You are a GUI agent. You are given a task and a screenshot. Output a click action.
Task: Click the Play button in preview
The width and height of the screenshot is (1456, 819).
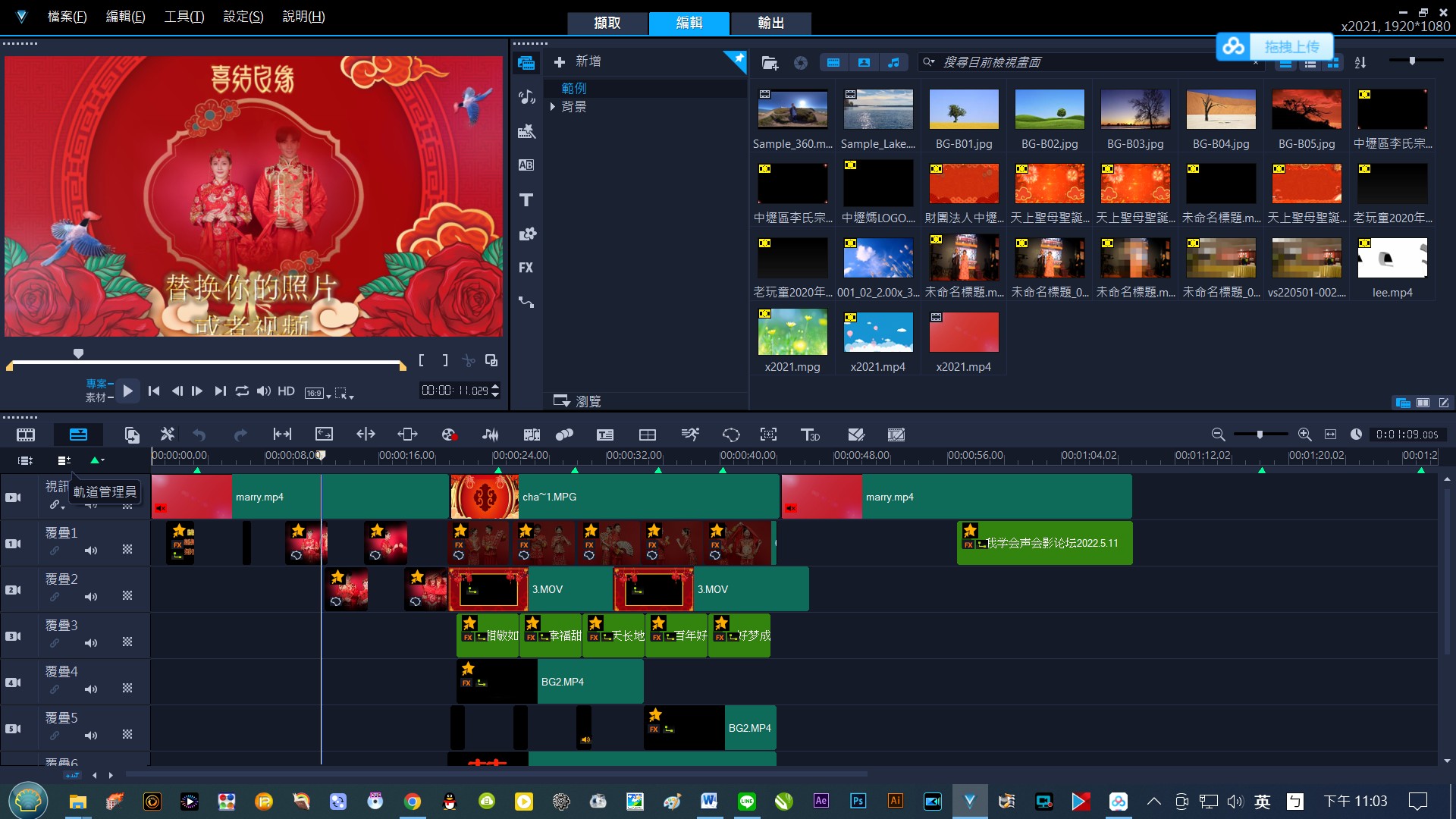point(127,391)
